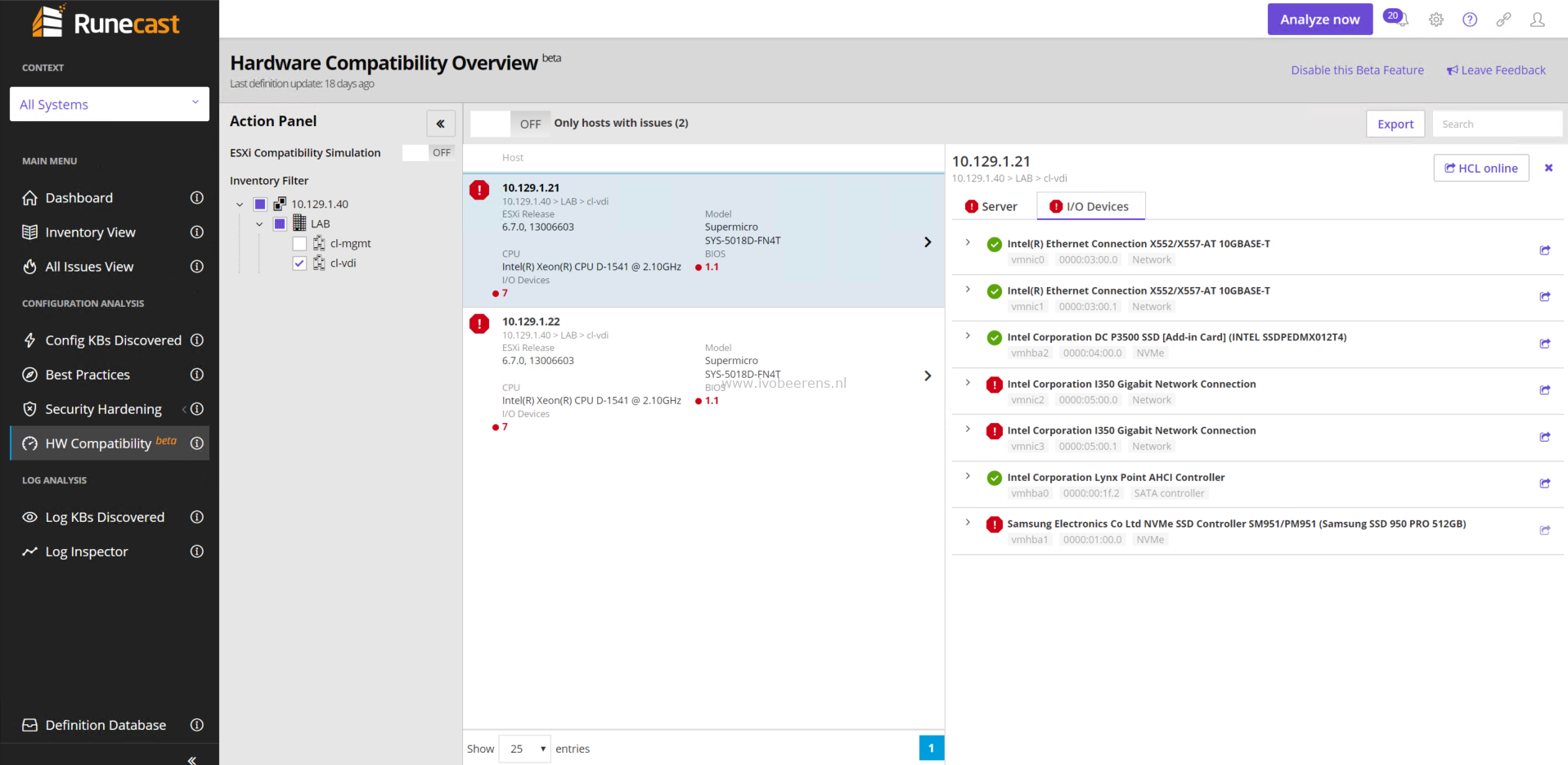Open external link for vmhba1 device
This screenshot has height=765, width=1568.
click(1545, 530)
